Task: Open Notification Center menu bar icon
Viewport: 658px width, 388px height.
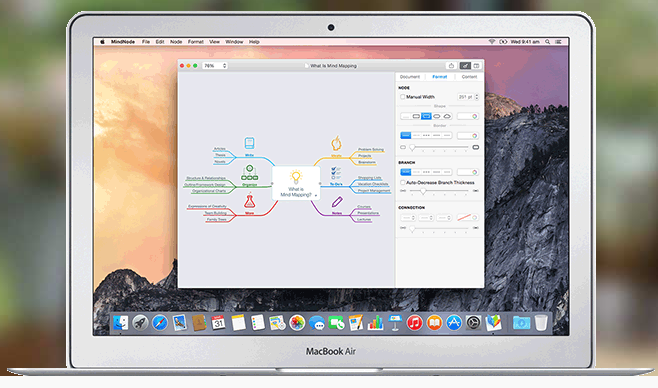Action: (558, 42)
